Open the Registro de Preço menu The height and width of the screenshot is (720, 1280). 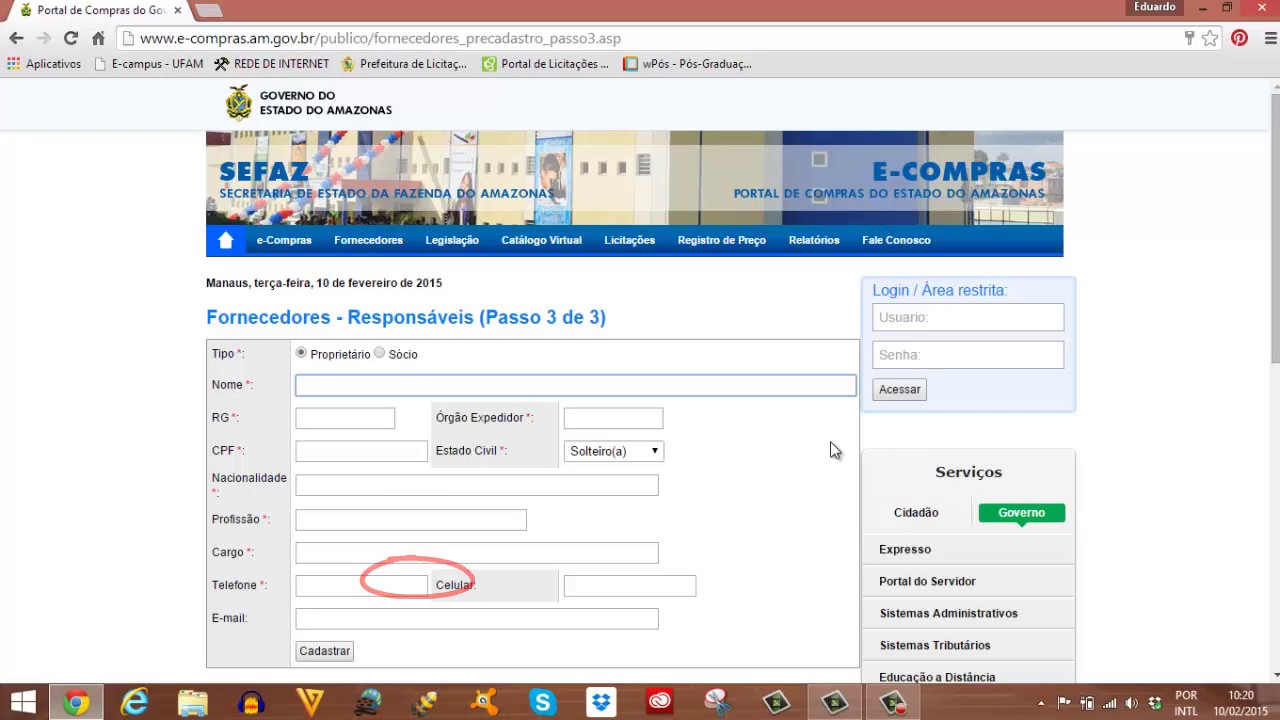coord(721,240)
